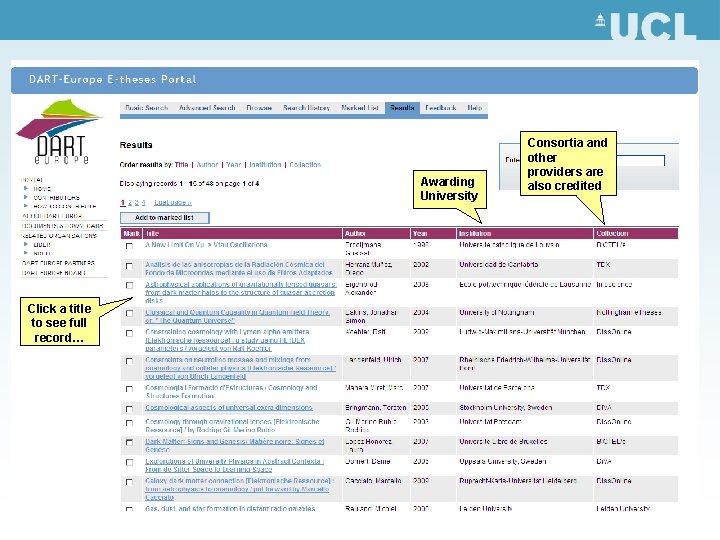720x540 pixels.
Task: Click the 'Nottingham eTheses' collection cell
Action: (x=629, y=313)
